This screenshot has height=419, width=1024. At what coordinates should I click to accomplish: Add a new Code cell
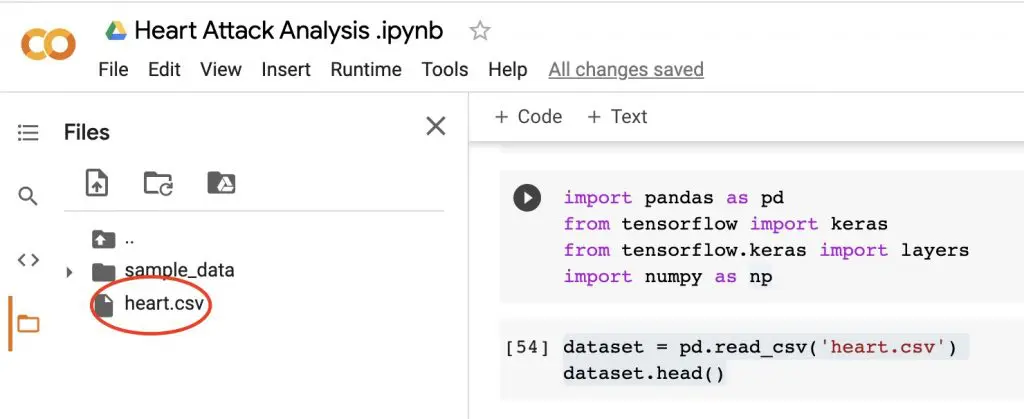pyautogui.click(x=529, y=116)
